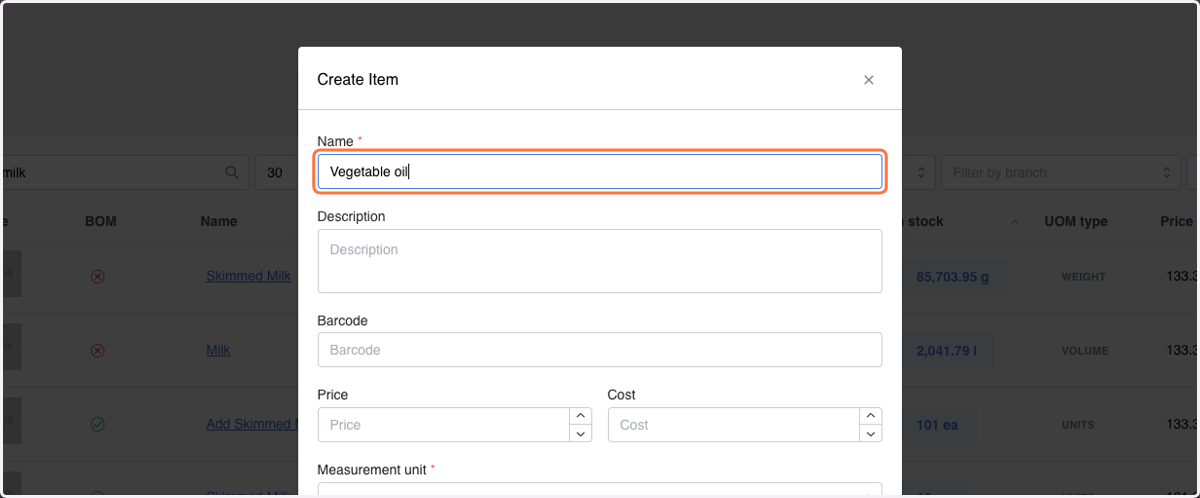Viewport: 1200px width, 498px height.
Task: Open the Skimmed Milk item link
Action: 248,276
